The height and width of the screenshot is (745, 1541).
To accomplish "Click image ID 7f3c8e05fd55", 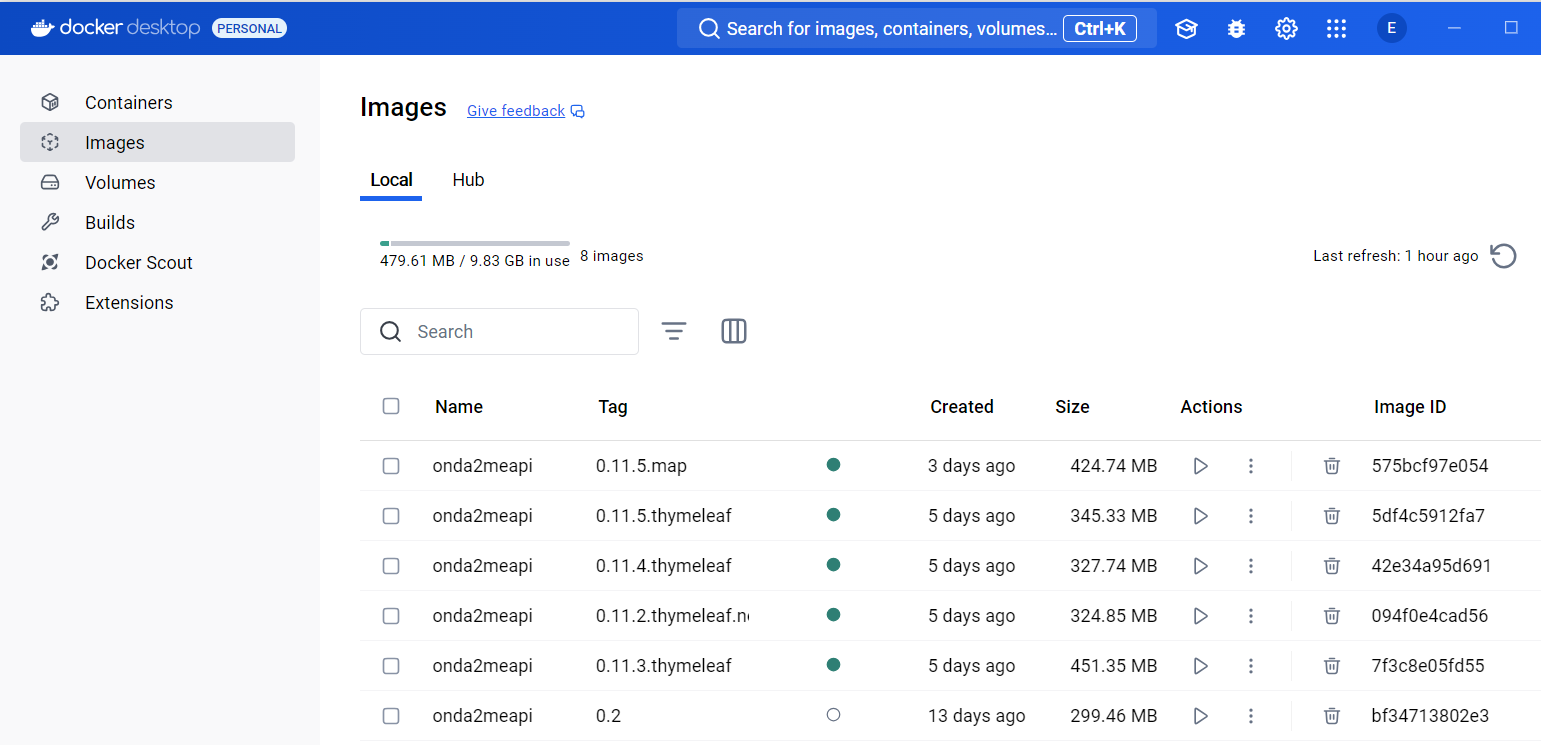I will coord(1428,666).
